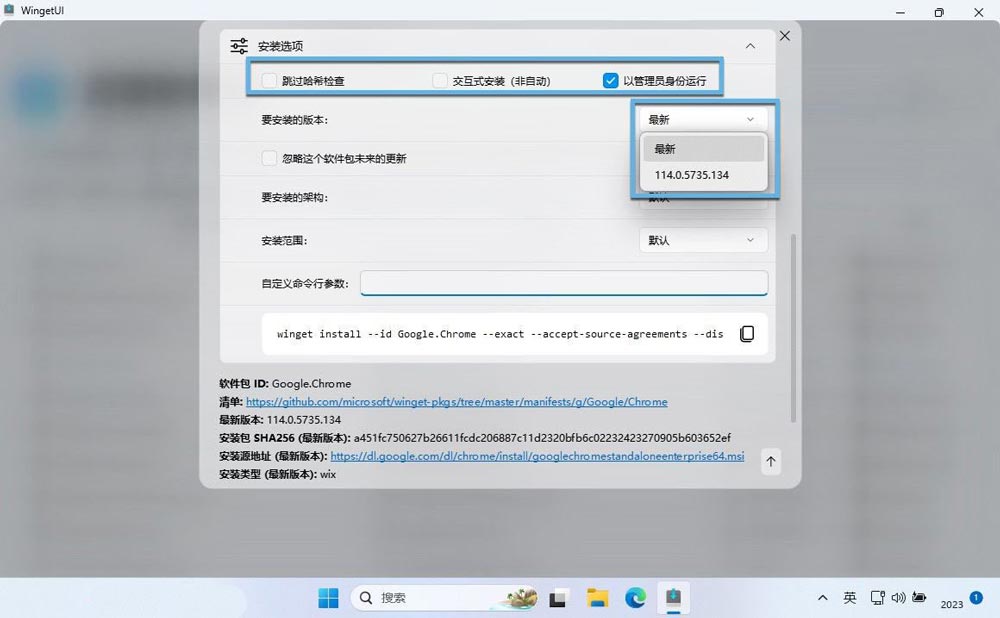Screen dimensions: 1000x618
Task: Select 最新 in the version list
Action: 703,149
